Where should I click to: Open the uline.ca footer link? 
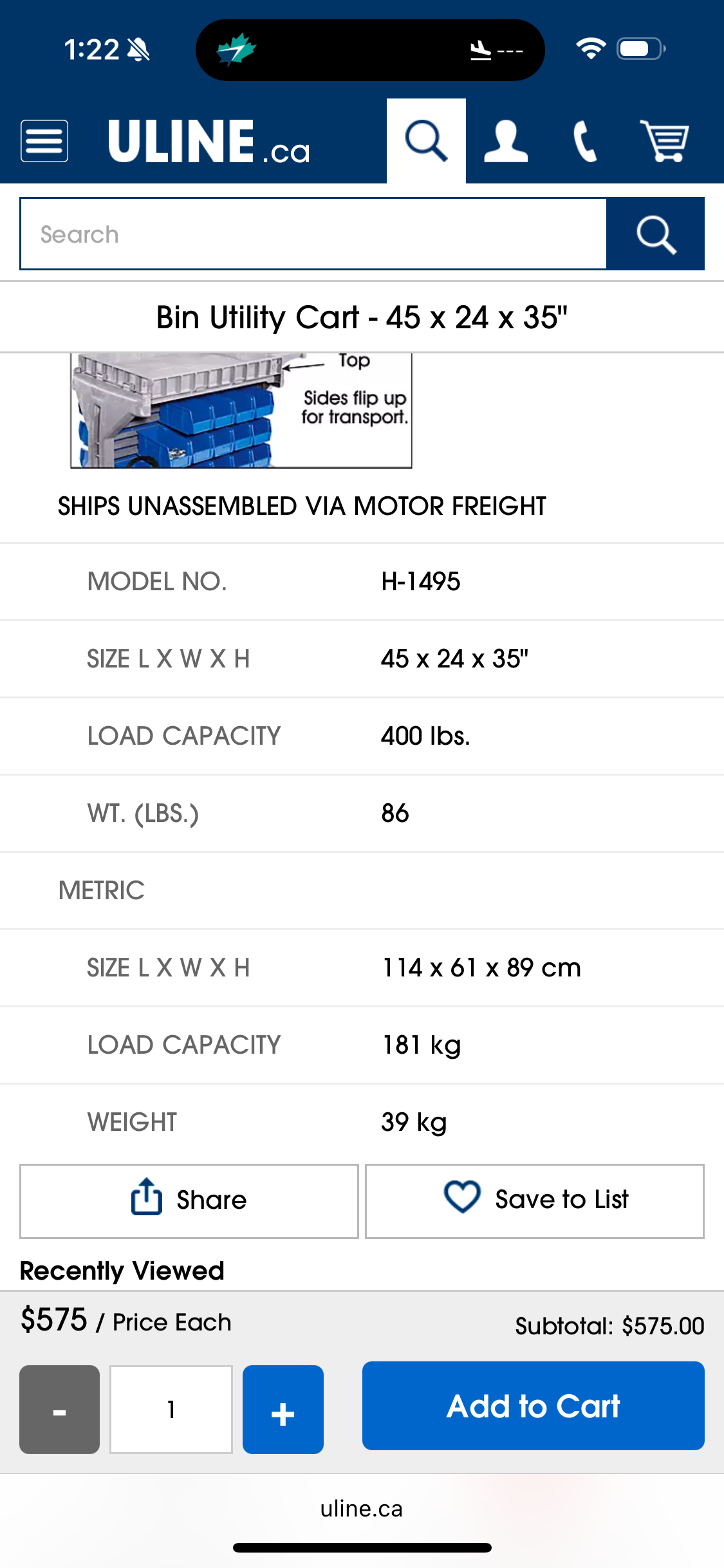[362, 1508]
